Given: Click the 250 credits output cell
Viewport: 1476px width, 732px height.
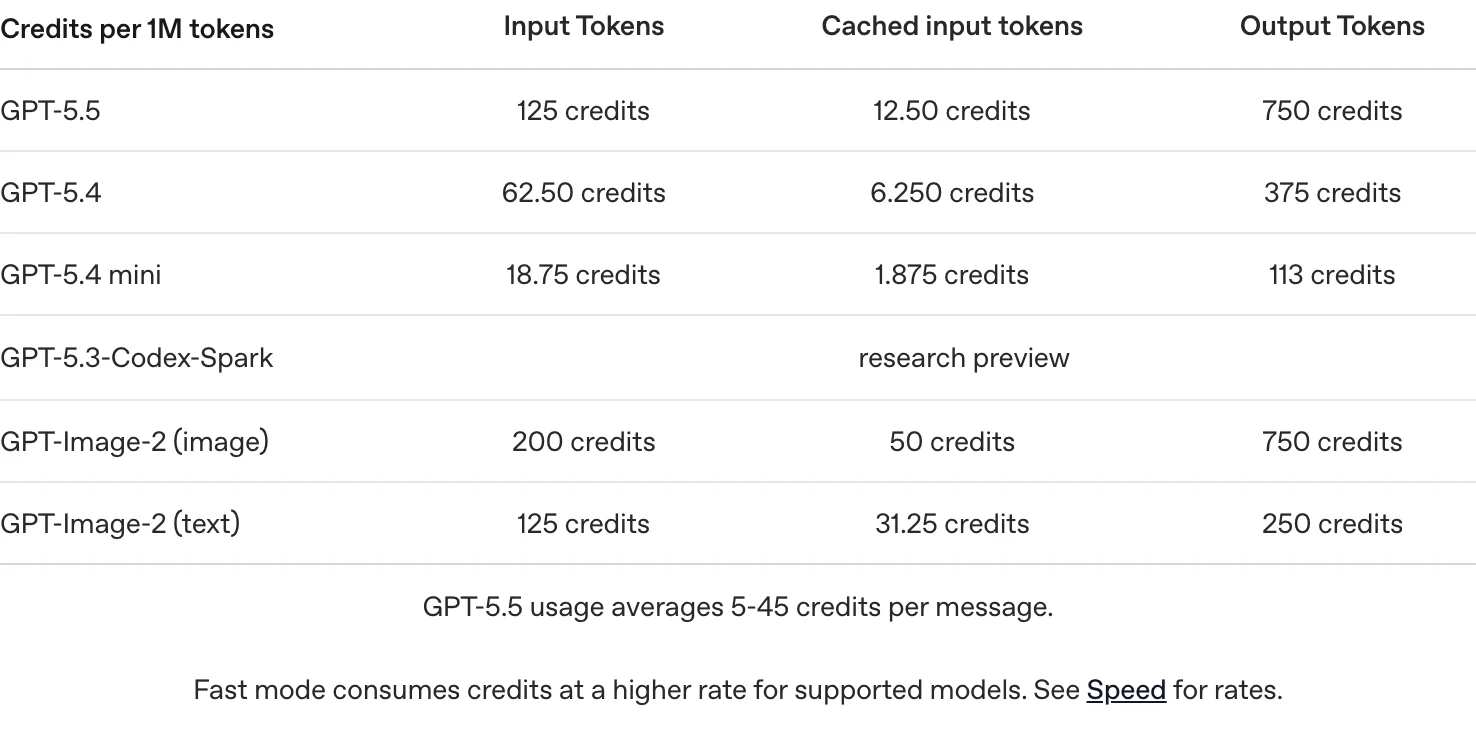Looking at the screenshot, I should [x=1332, y=523].
